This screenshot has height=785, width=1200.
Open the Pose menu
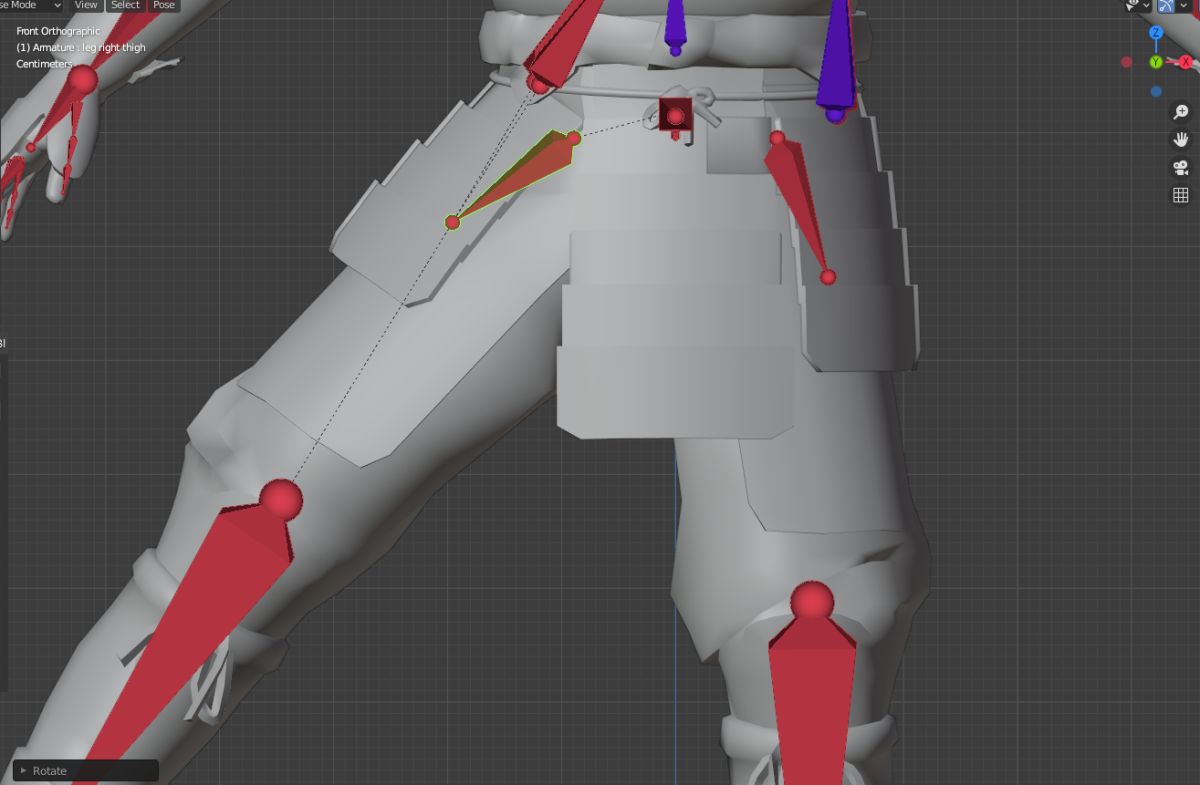pos(164,5)
